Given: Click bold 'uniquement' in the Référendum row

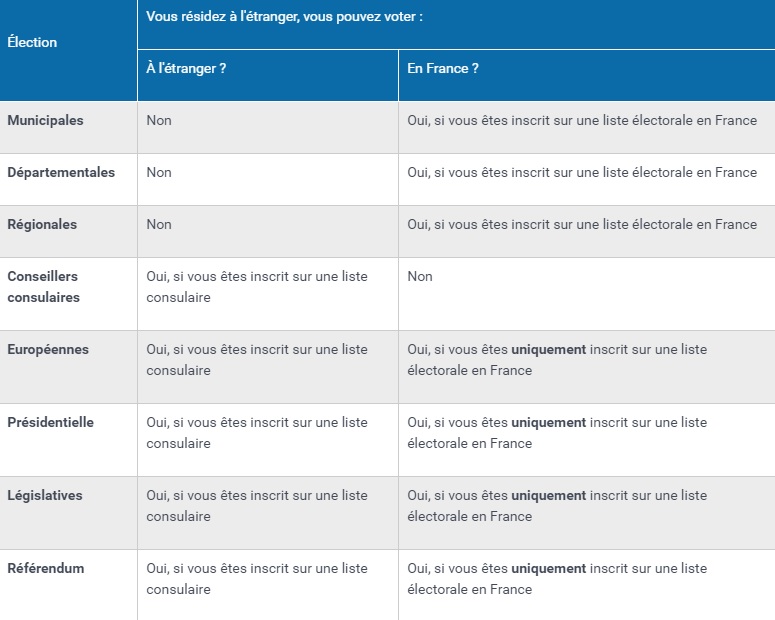Looking at the screenshot, I should click(x=548, y=568).
